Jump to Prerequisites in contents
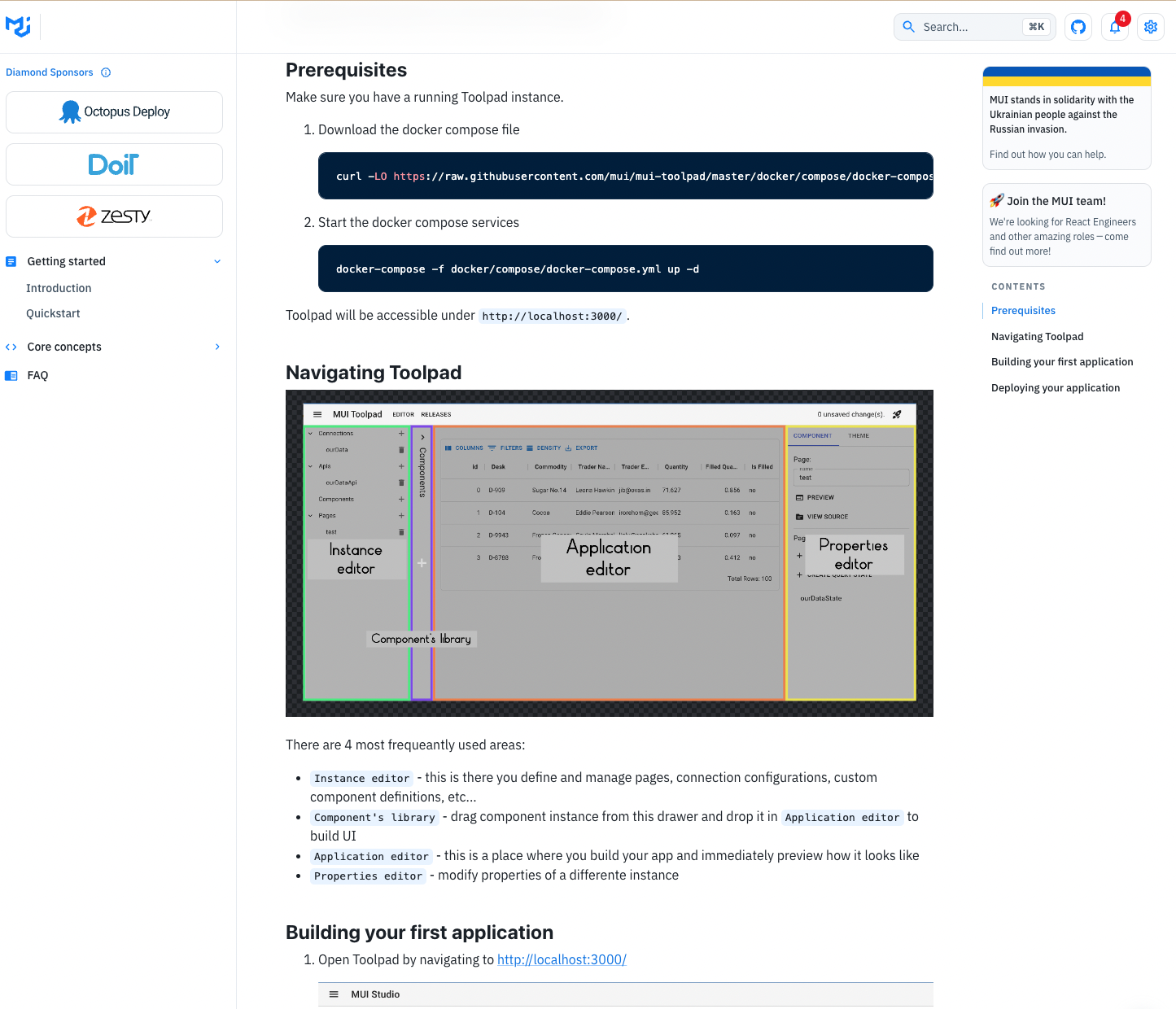 tap(1023, 311)
